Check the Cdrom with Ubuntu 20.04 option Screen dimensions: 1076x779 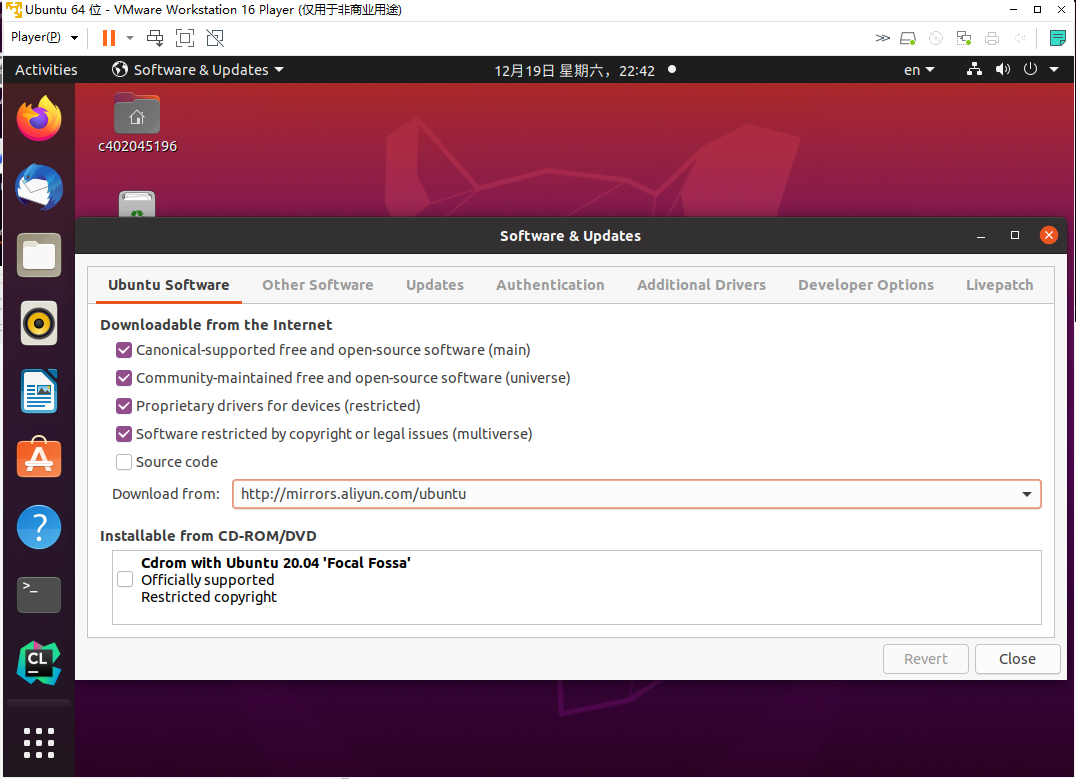point(124,579)
